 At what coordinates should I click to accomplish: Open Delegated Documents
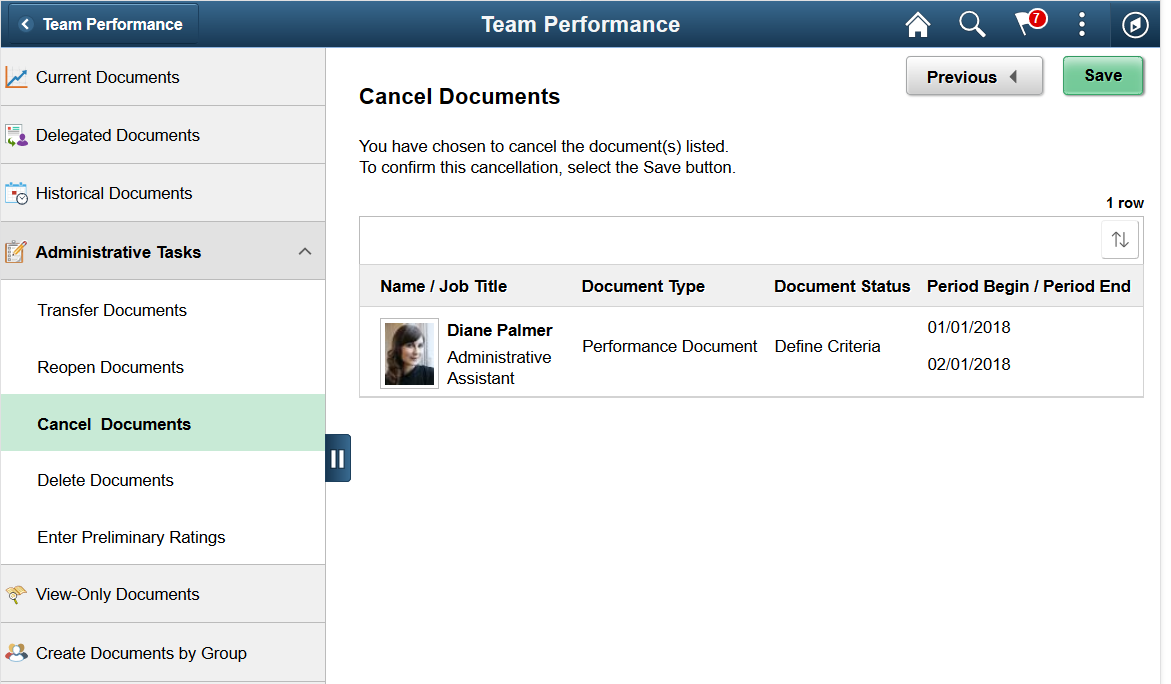163,135
